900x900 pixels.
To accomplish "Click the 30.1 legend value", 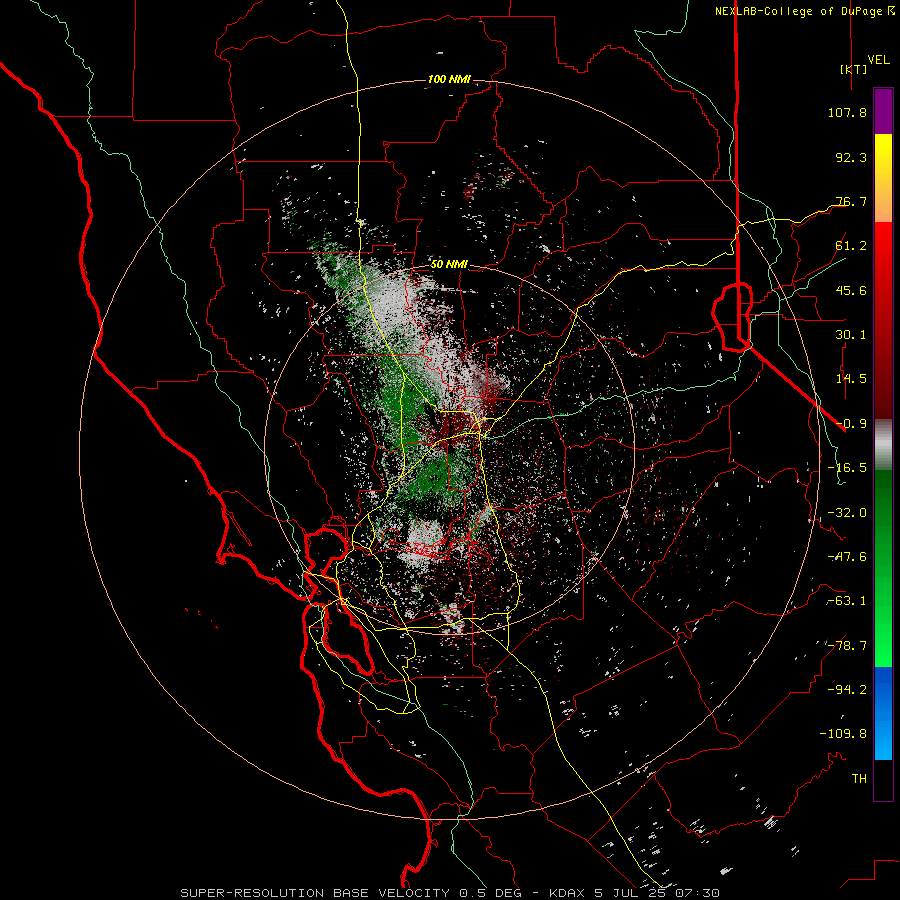I will coord(851,335).
